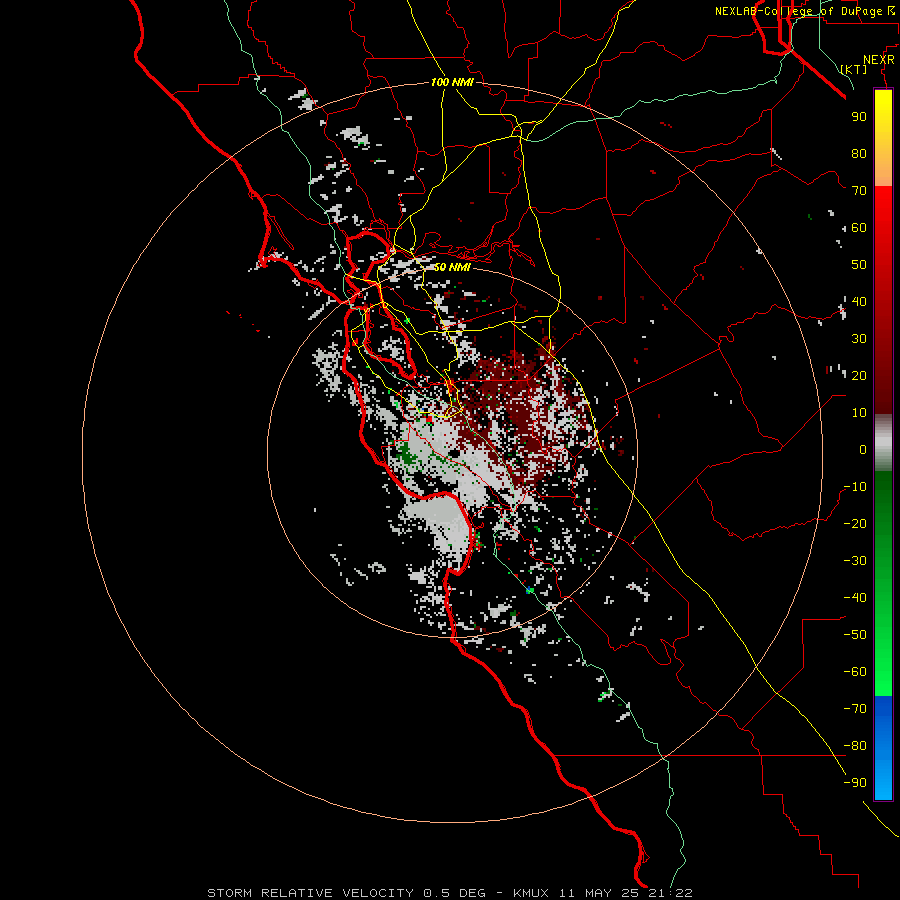The image size is (900, 900).
Task: Click the 70 value on the velocity scale
Action: (859, 191)
